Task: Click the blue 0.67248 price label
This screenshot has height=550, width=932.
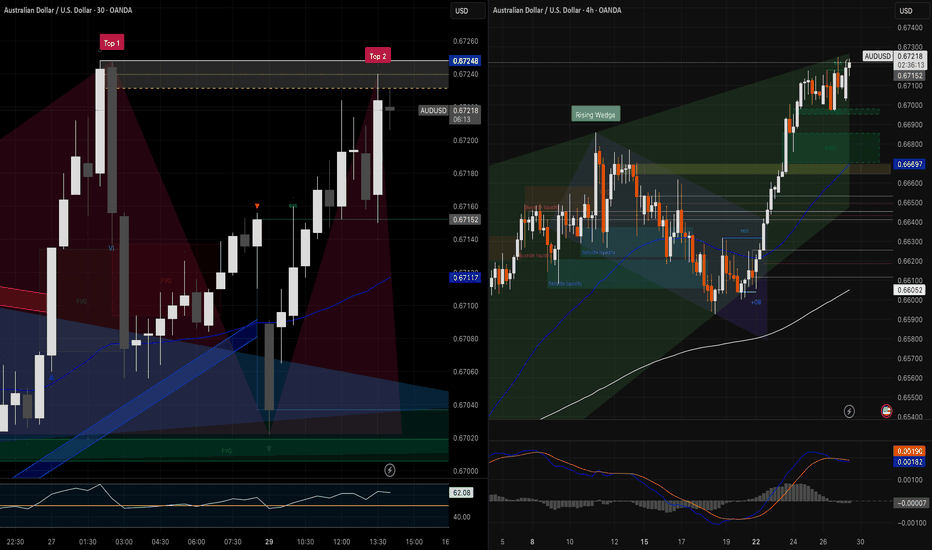Action: (x=466, y=61)
